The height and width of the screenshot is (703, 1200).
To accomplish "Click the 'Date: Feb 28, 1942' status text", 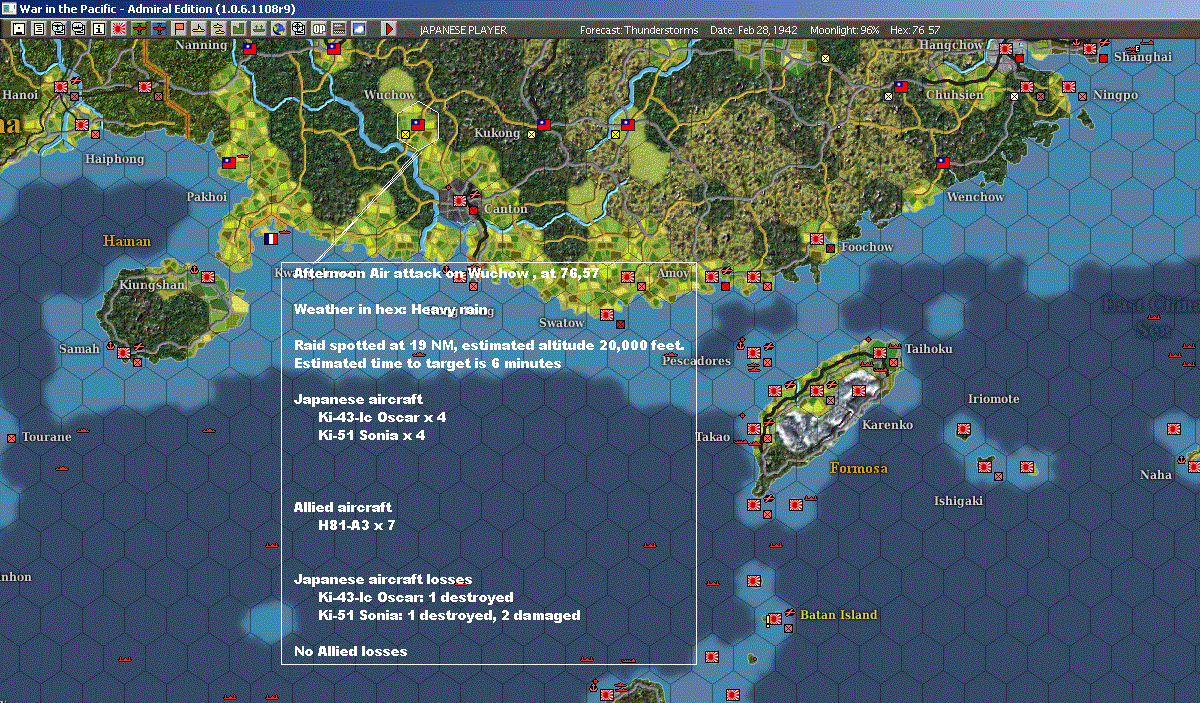I will tap(756, 30).
